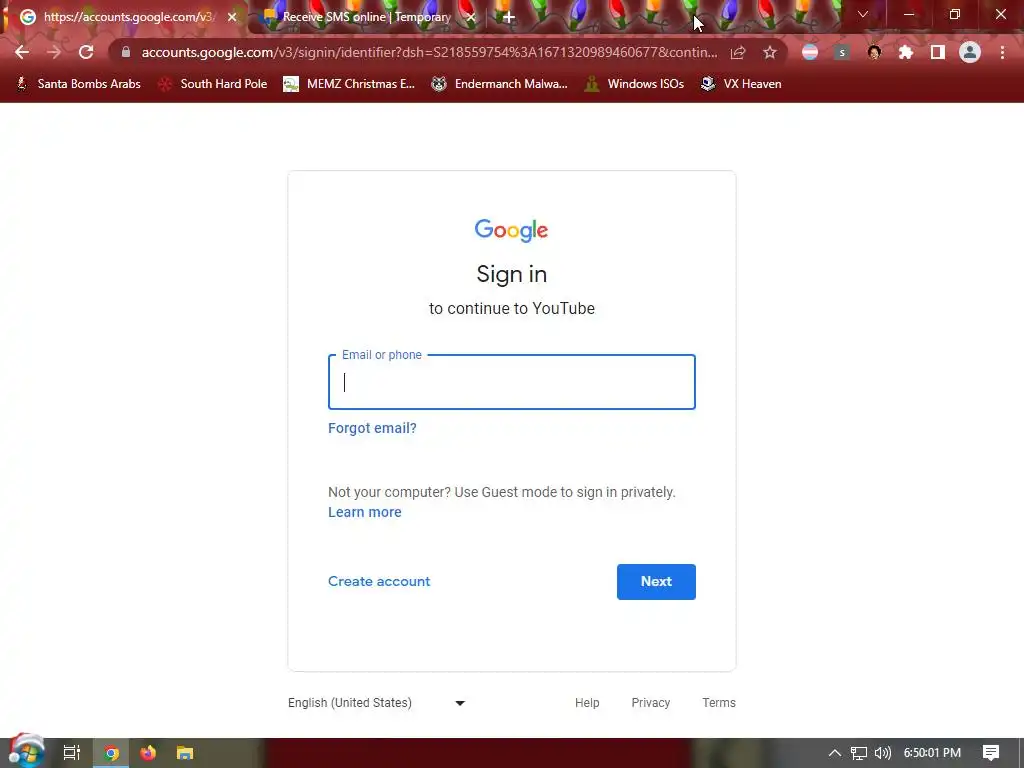
Task: Share this page using the share icon
Action: click(x=738, y=52)
